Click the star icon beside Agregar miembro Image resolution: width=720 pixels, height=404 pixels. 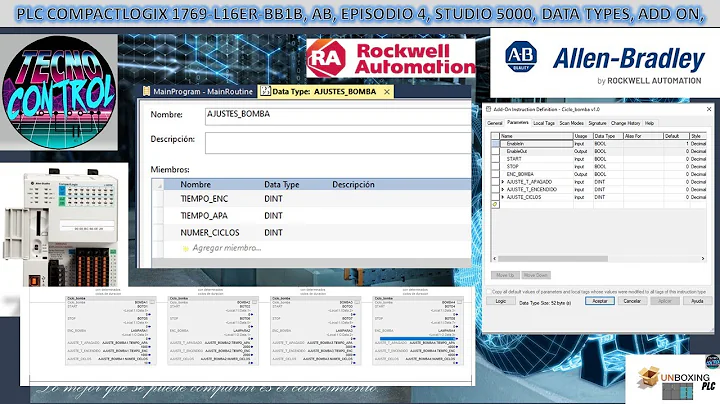coord(185,248)
